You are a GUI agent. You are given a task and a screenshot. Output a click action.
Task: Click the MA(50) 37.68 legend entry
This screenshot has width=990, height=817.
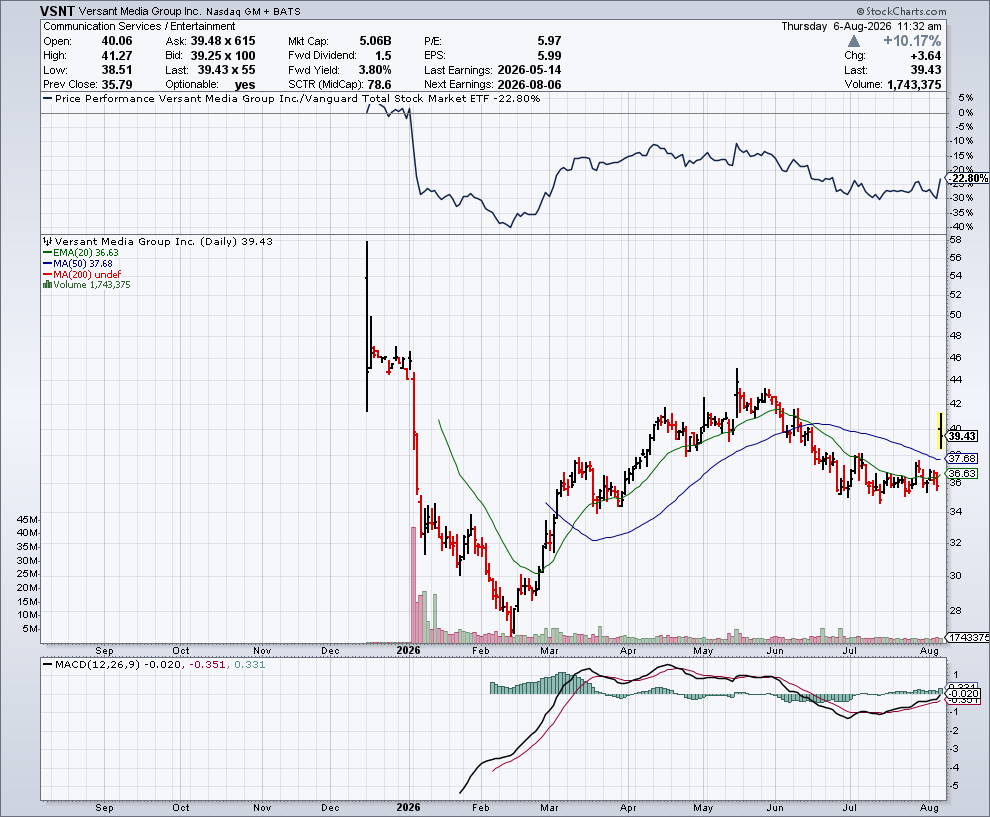pyautogui.click(x=78, y=264)
